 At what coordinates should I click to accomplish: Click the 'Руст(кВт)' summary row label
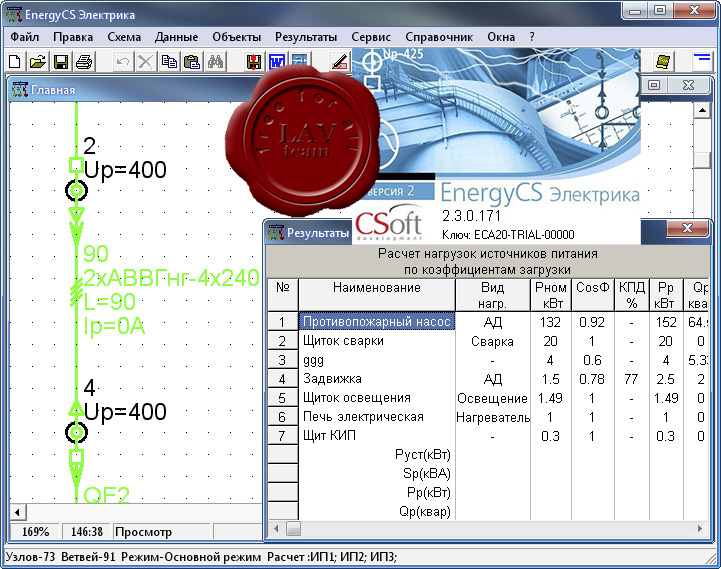click(423, 454)
